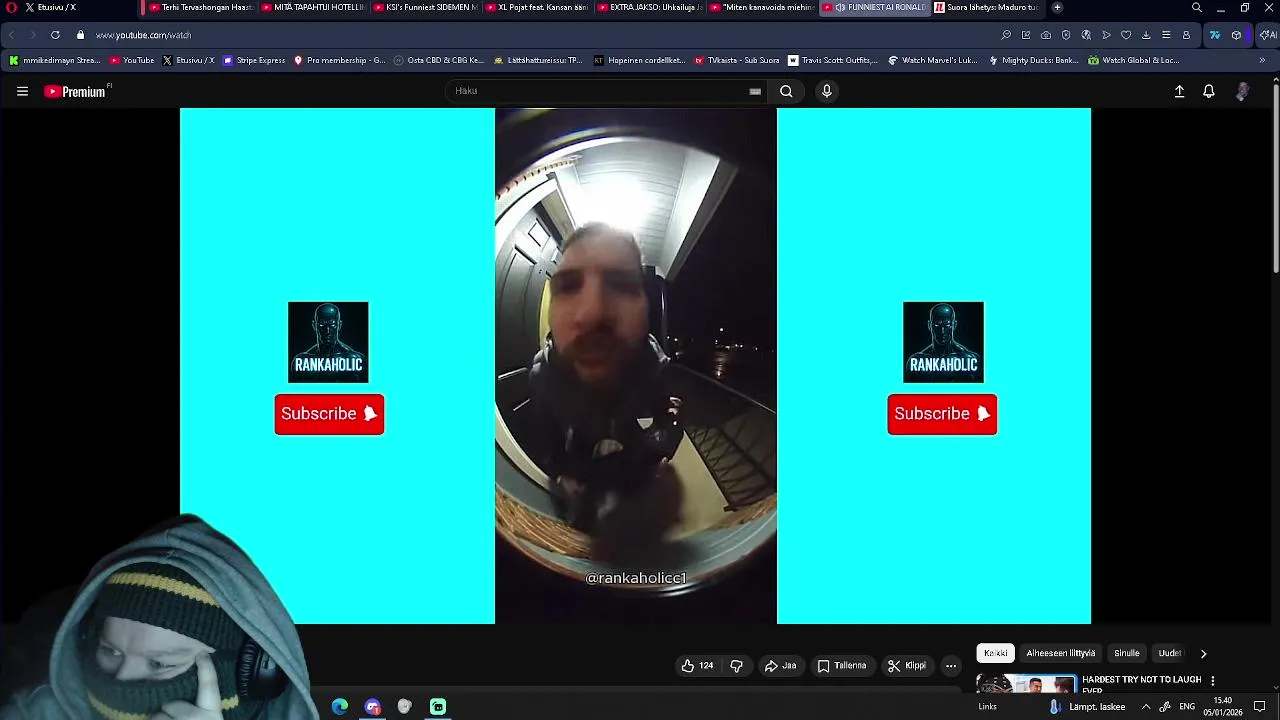Open the player play icon in toolbar
Image resolution: width=1280 pixels, height=720 pixels.
pos(1106,35)
